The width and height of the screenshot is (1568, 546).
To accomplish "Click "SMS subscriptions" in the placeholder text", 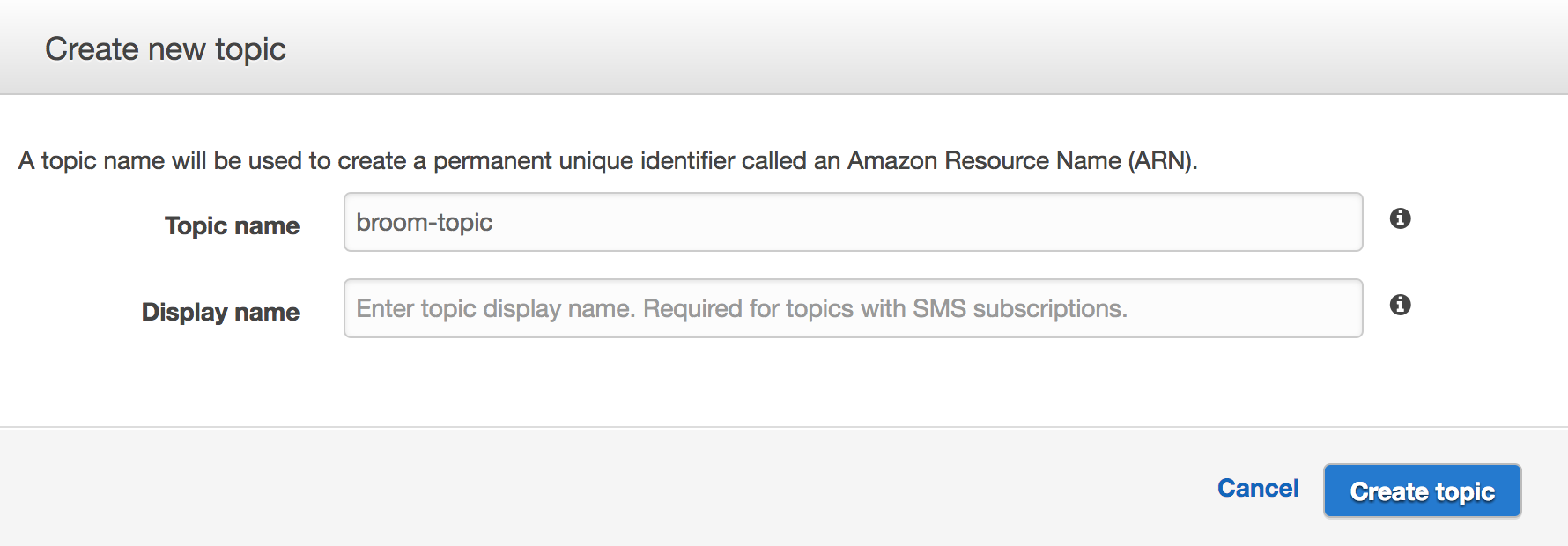I will click(1019, 309).
